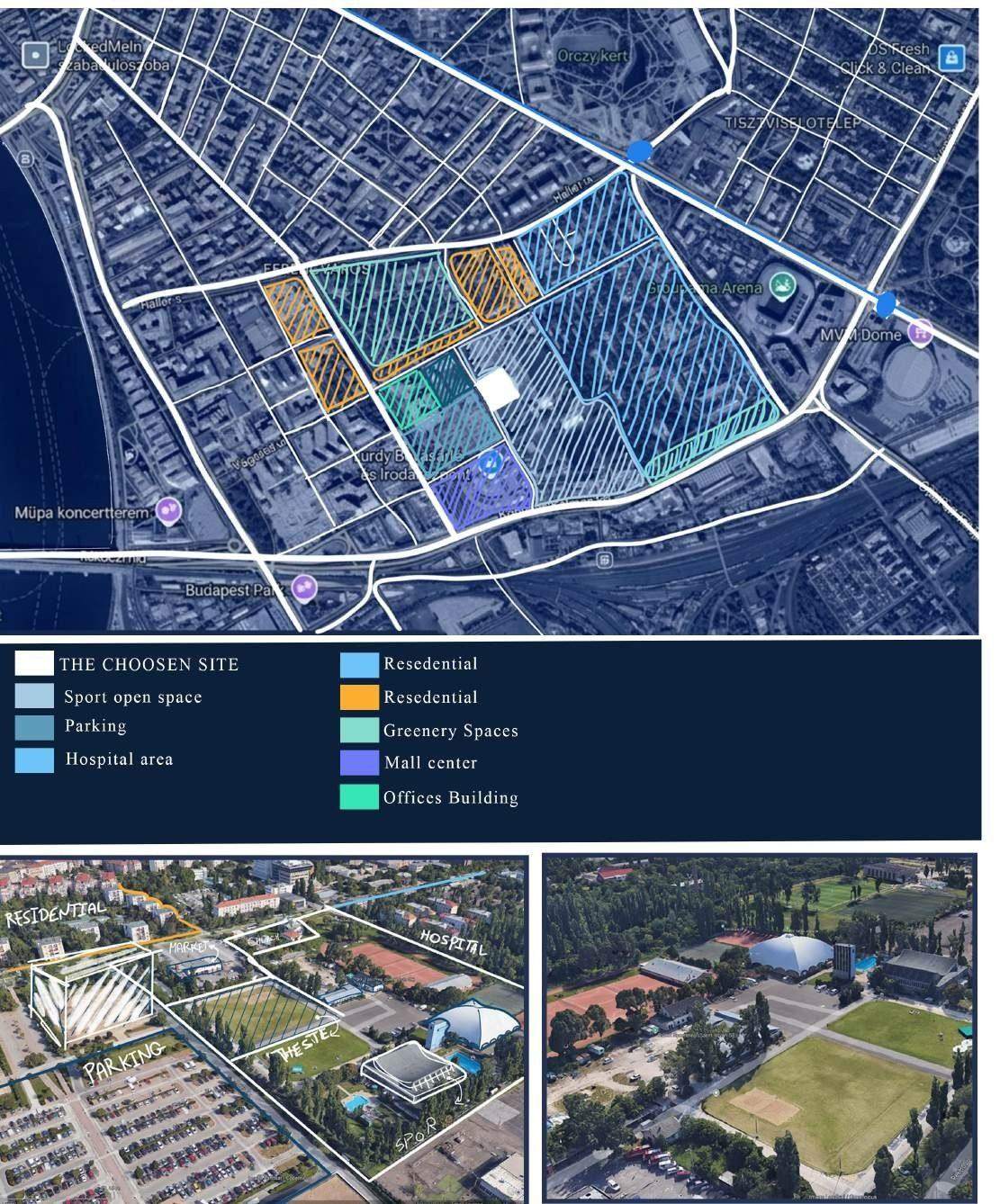1000x1204 pixels.
Task: Open the right aerial photo of the sports fields
Action: tap(761, 1027)
